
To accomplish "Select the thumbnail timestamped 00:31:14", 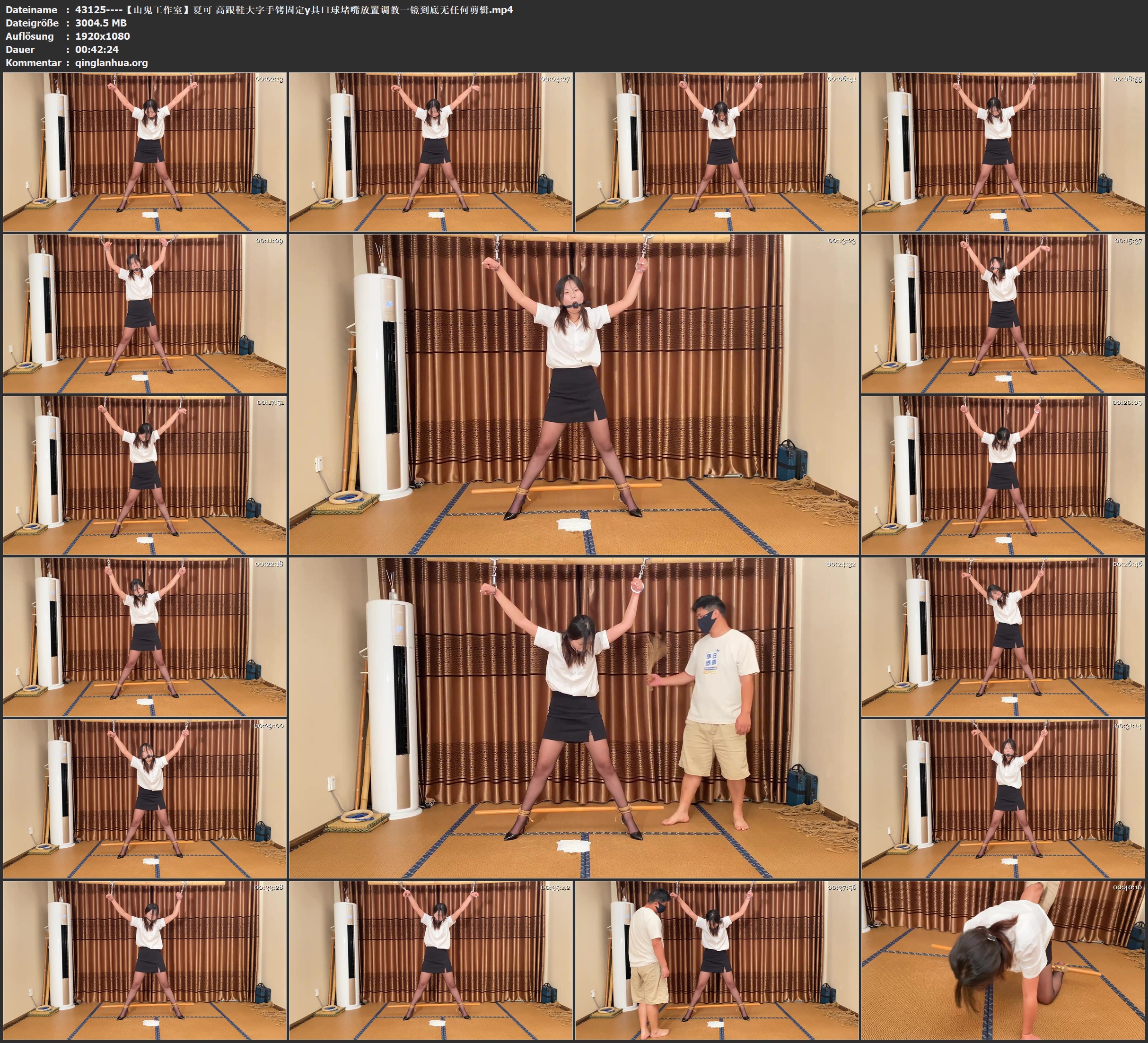I will (x=1003, y=798).
